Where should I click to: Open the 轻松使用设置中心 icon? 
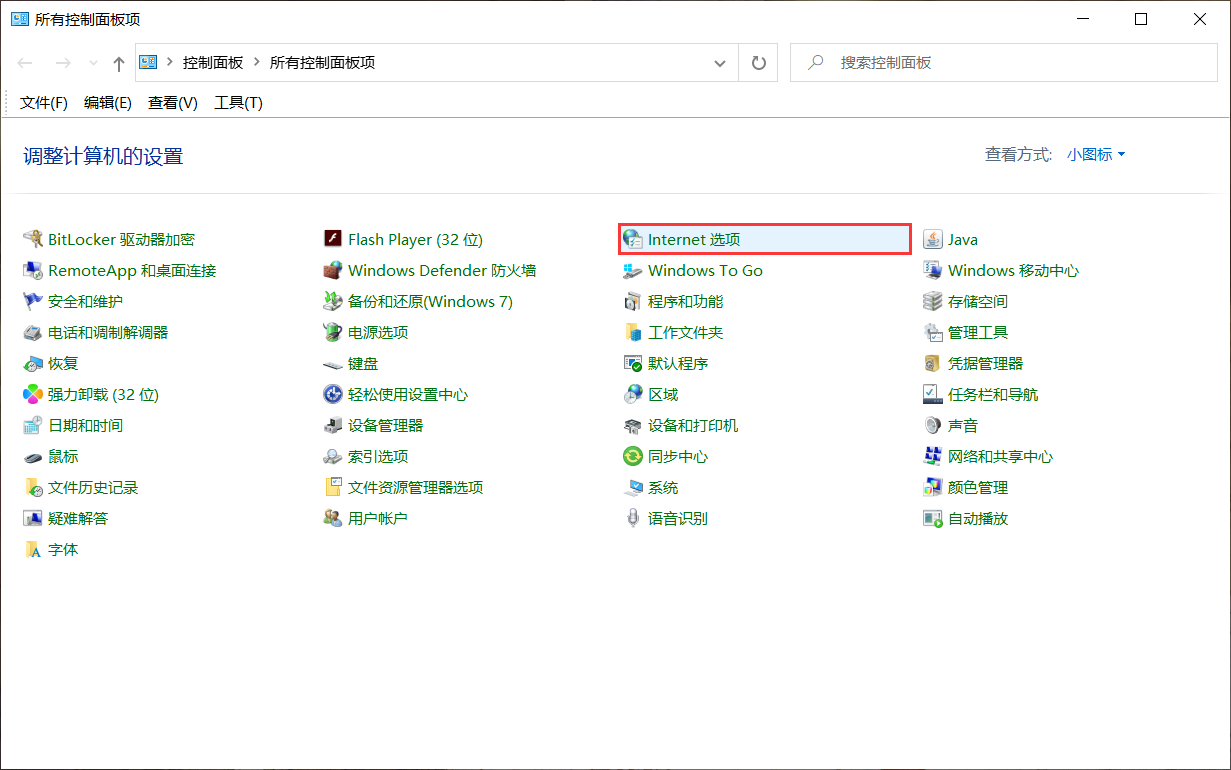[x=333, y=394]
